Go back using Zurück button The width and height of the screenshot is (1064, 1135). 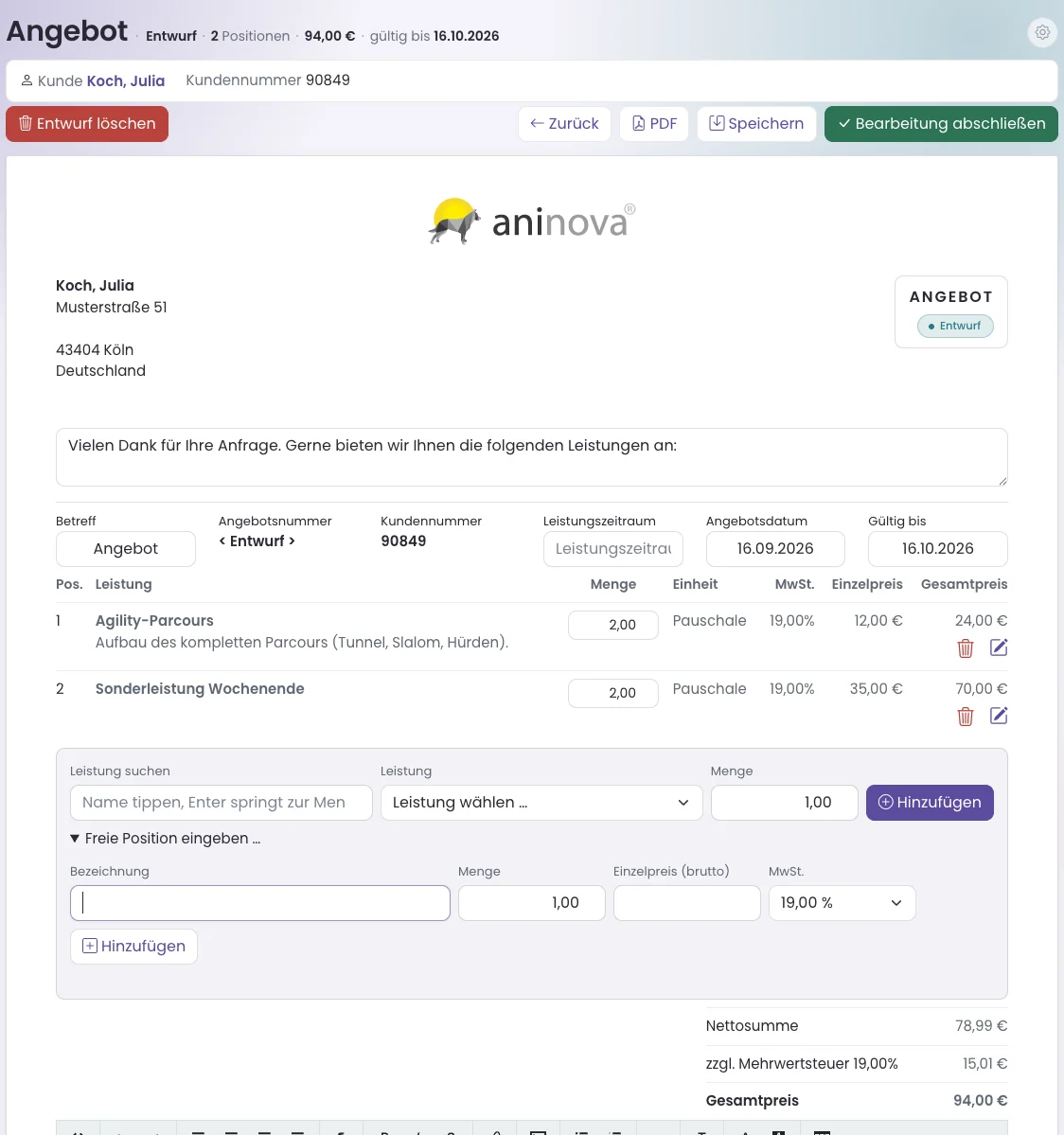click(564, 124)
